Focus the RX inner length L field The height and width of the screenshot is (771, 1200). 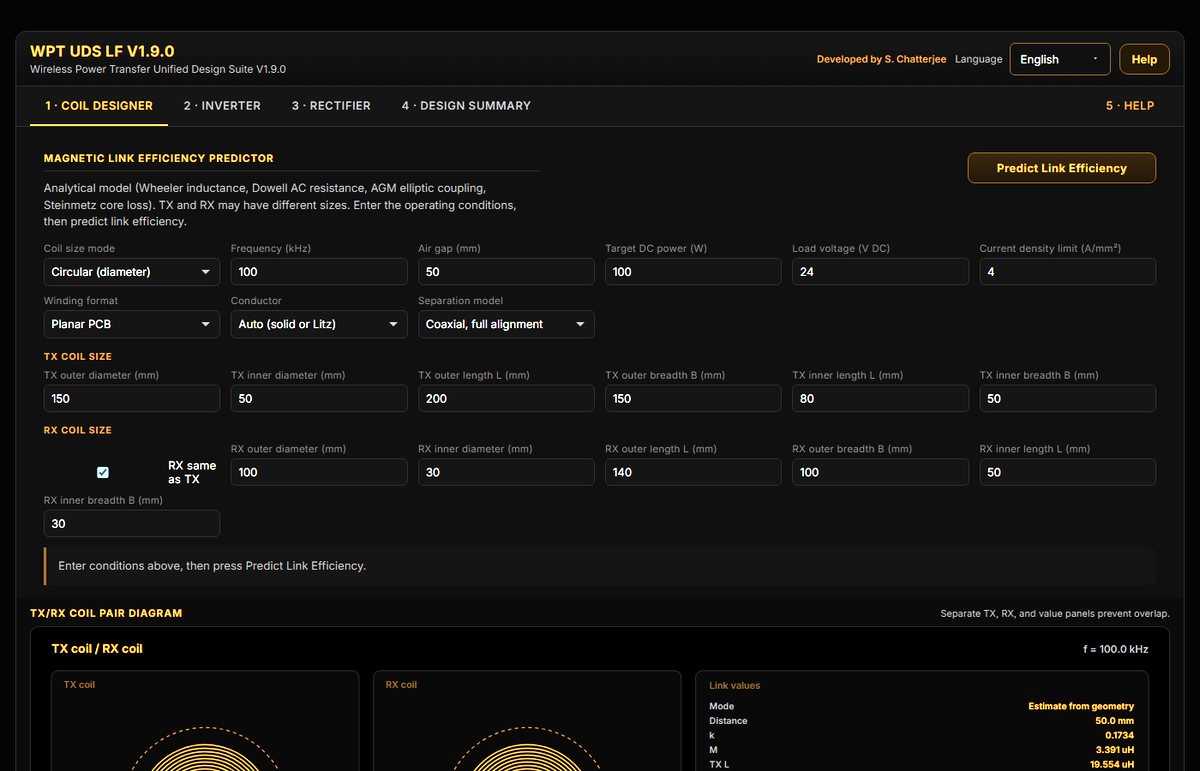pyautogui.click(x=1067, y=472)
